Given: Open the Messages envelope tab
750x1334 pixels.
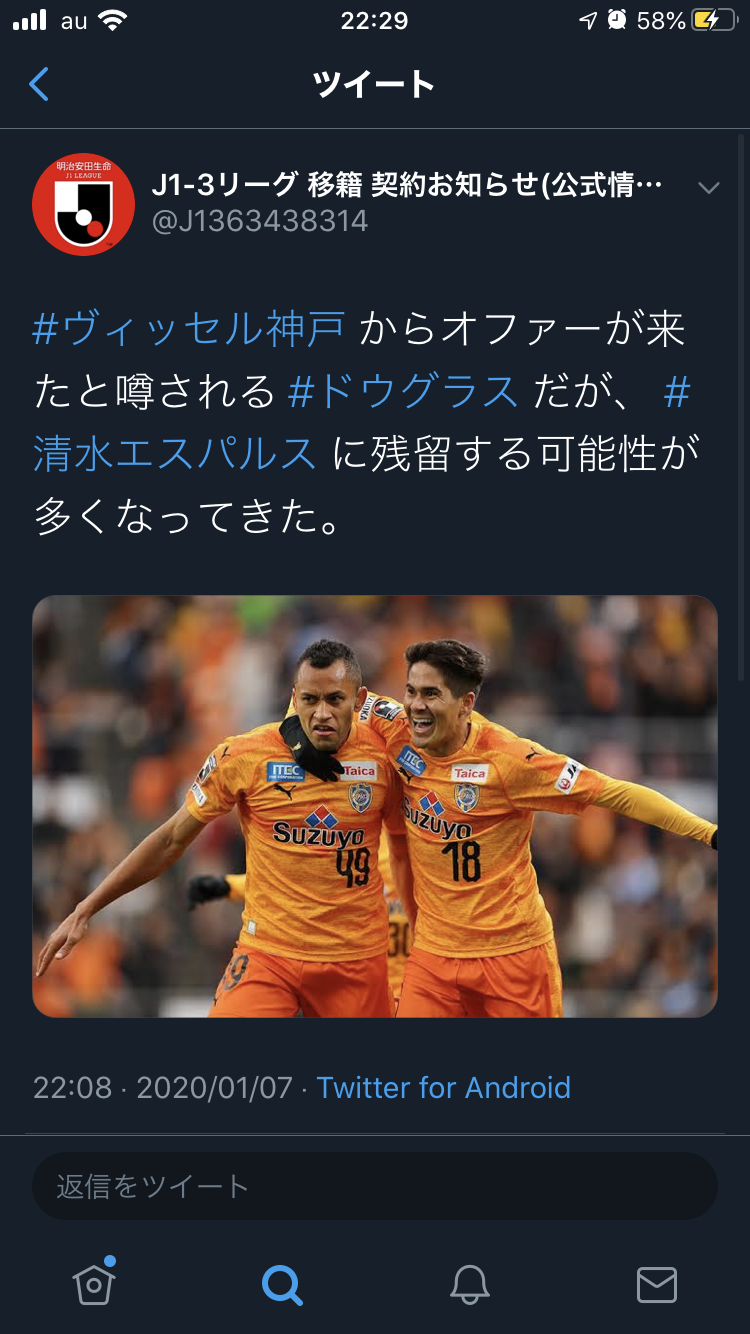Looking at the screenshot, I should tap(657, 1284).
